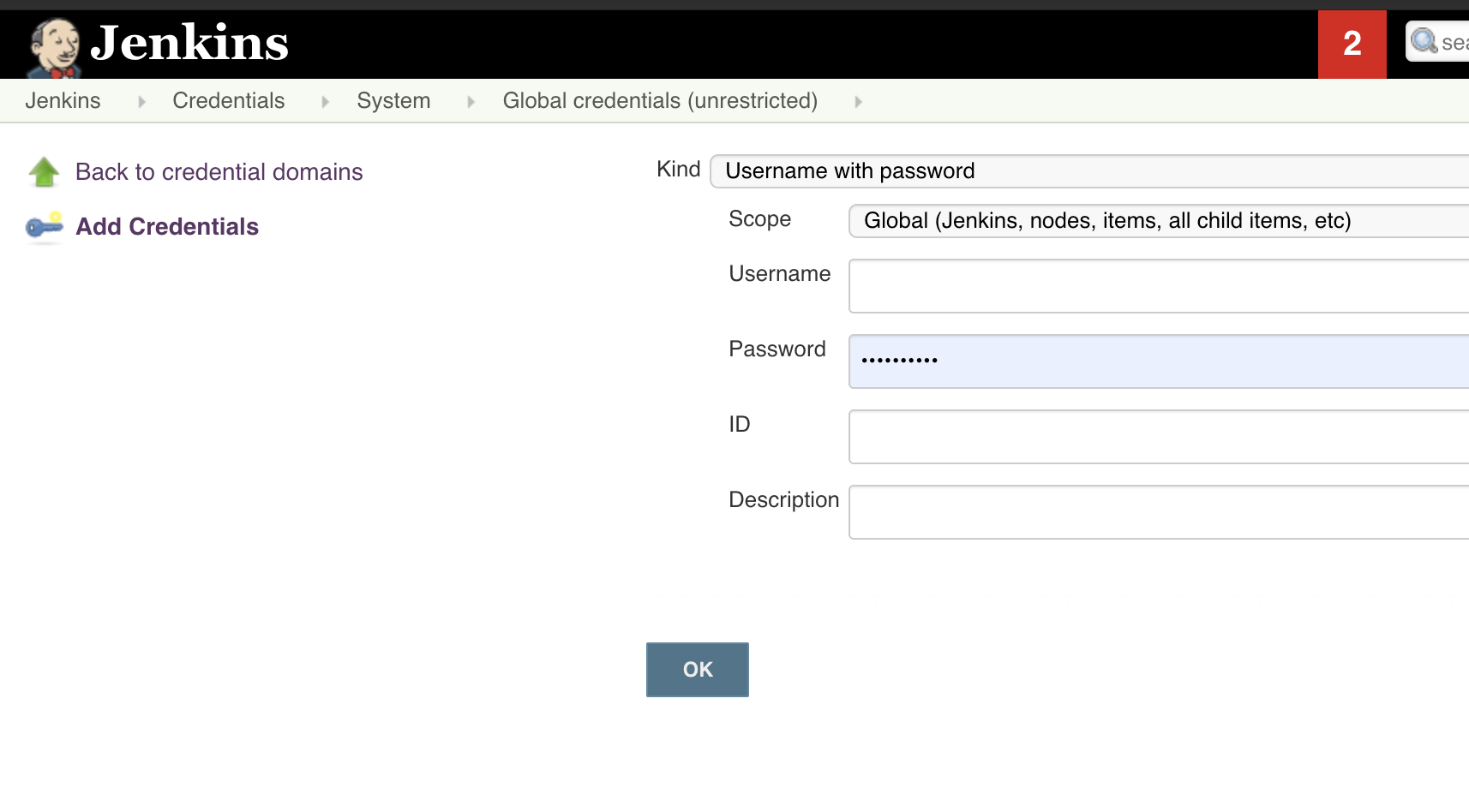Expand the arrow after Jenkins breadcrumb
The height and width of the screenshot is (812, 1469).
click(141, 102)
